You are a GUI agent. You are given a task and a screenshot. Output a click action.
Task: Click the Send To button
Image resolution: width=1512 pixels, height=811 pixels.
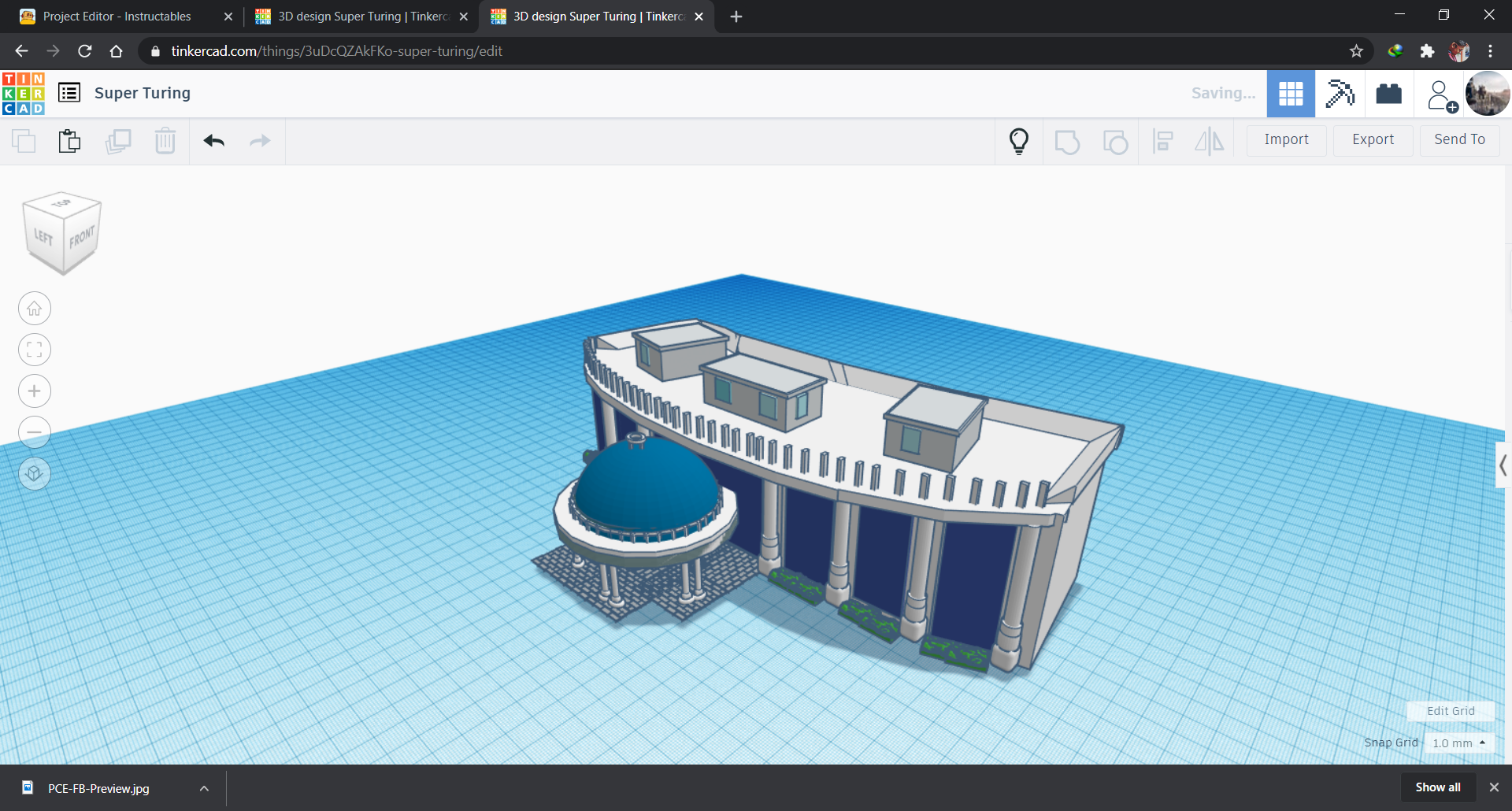click(x=1459, y=140)
